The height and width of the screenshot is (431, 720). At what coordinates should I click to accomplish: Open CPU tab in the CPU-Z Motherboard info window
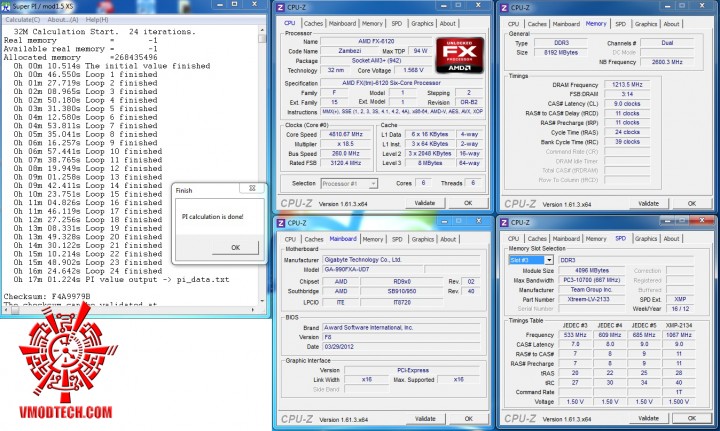pyautogui.click(x=290, y=239)
